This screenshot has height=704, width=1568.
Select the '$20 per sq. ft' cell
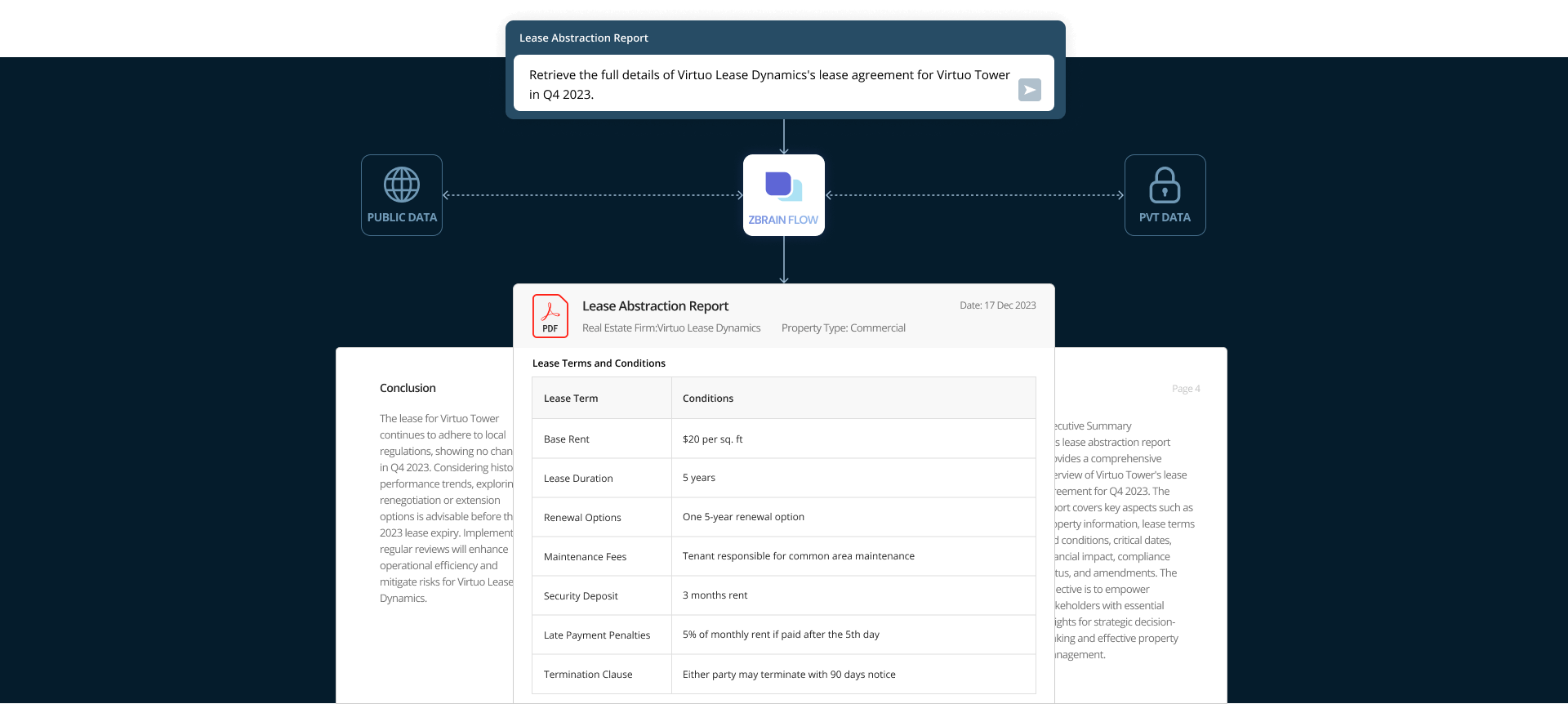click(x=853, y=439)
